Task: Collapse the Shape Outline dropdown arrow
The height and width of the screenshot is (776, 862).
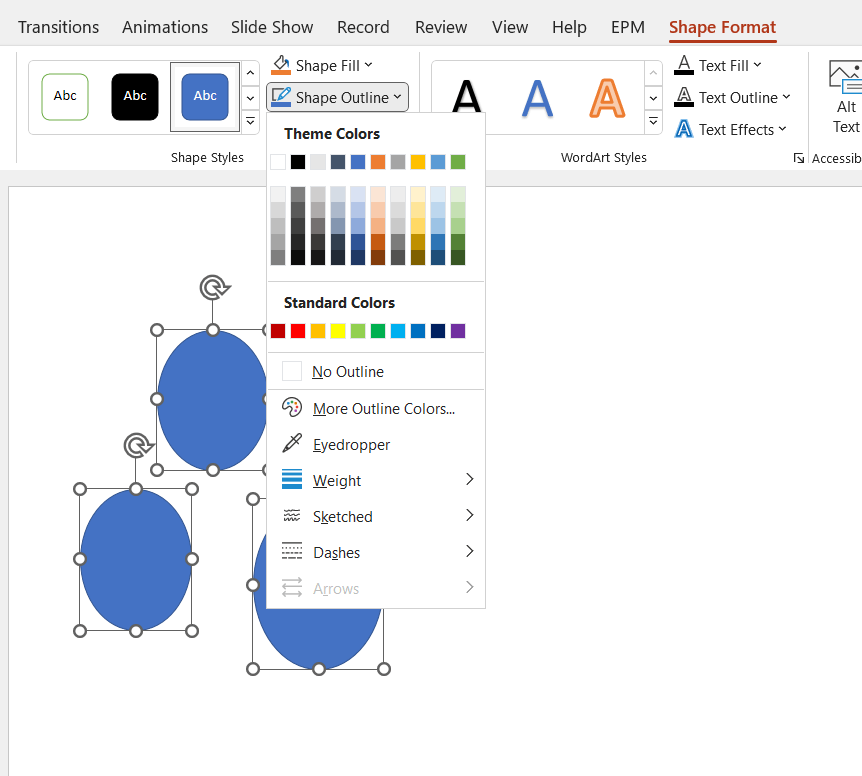Action: click(397, 97)
